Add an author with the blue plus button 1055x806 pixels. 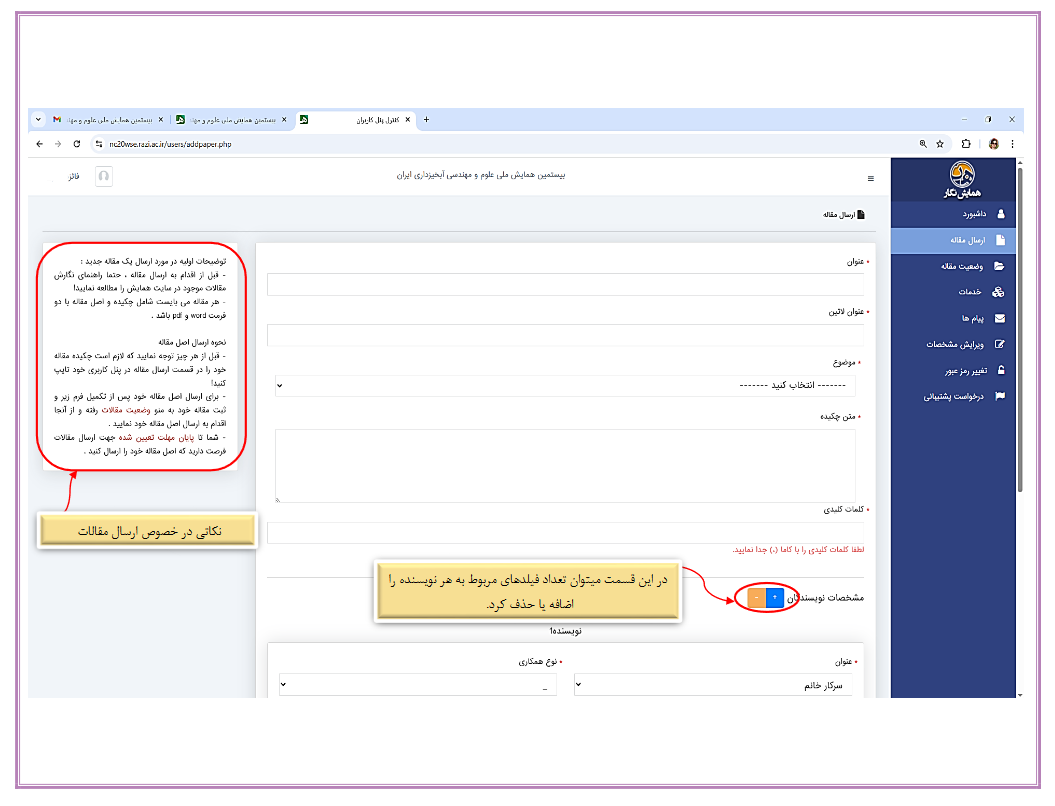[775, 597]
